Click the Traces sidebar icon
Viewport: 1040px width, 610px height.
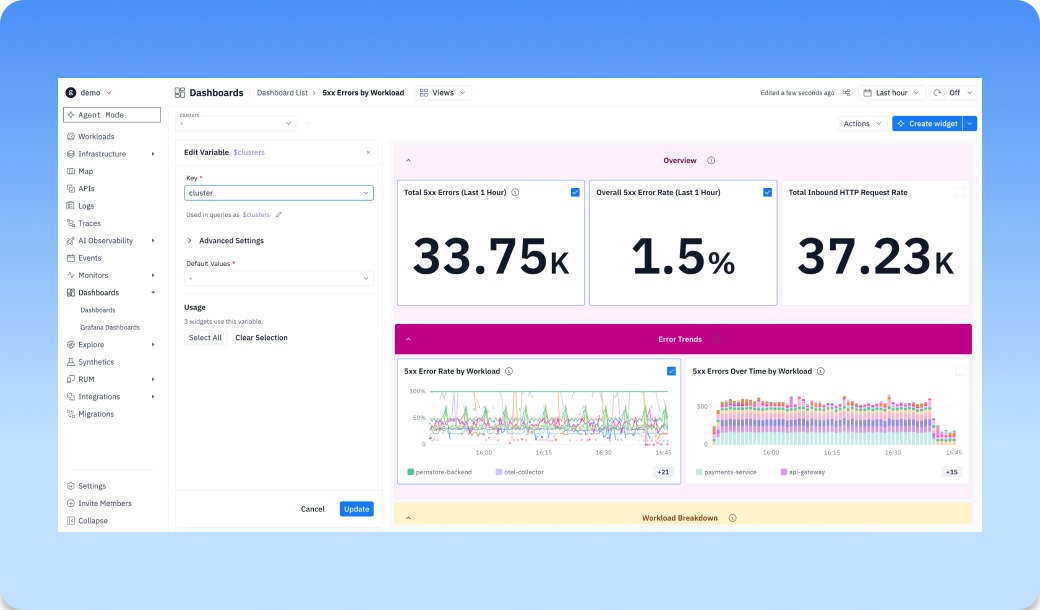pos(71,223)
